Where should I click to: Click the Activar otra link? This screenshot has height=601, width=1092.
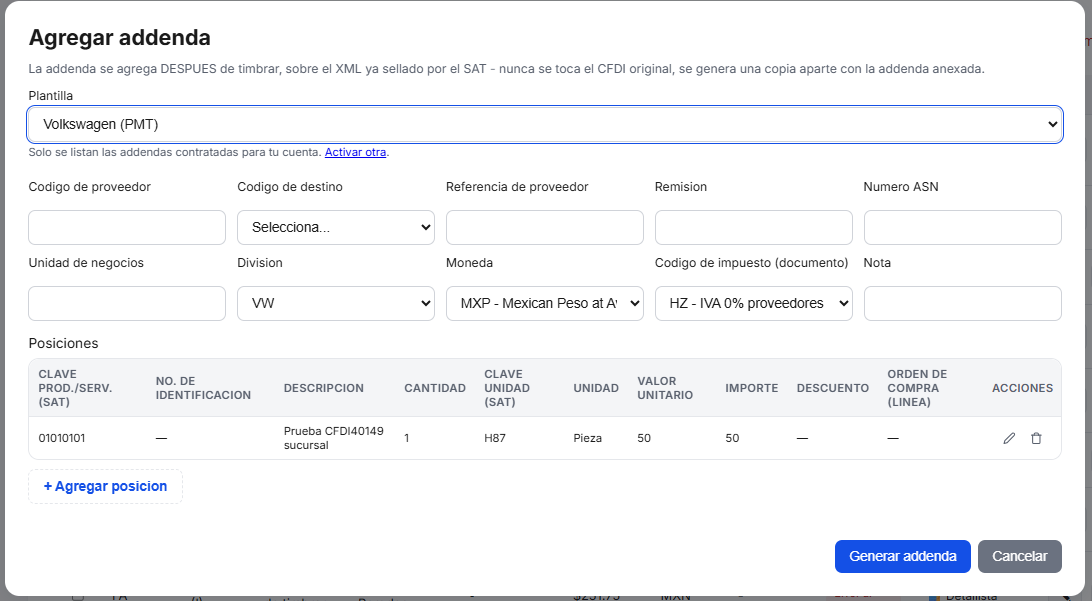[355, 152]
